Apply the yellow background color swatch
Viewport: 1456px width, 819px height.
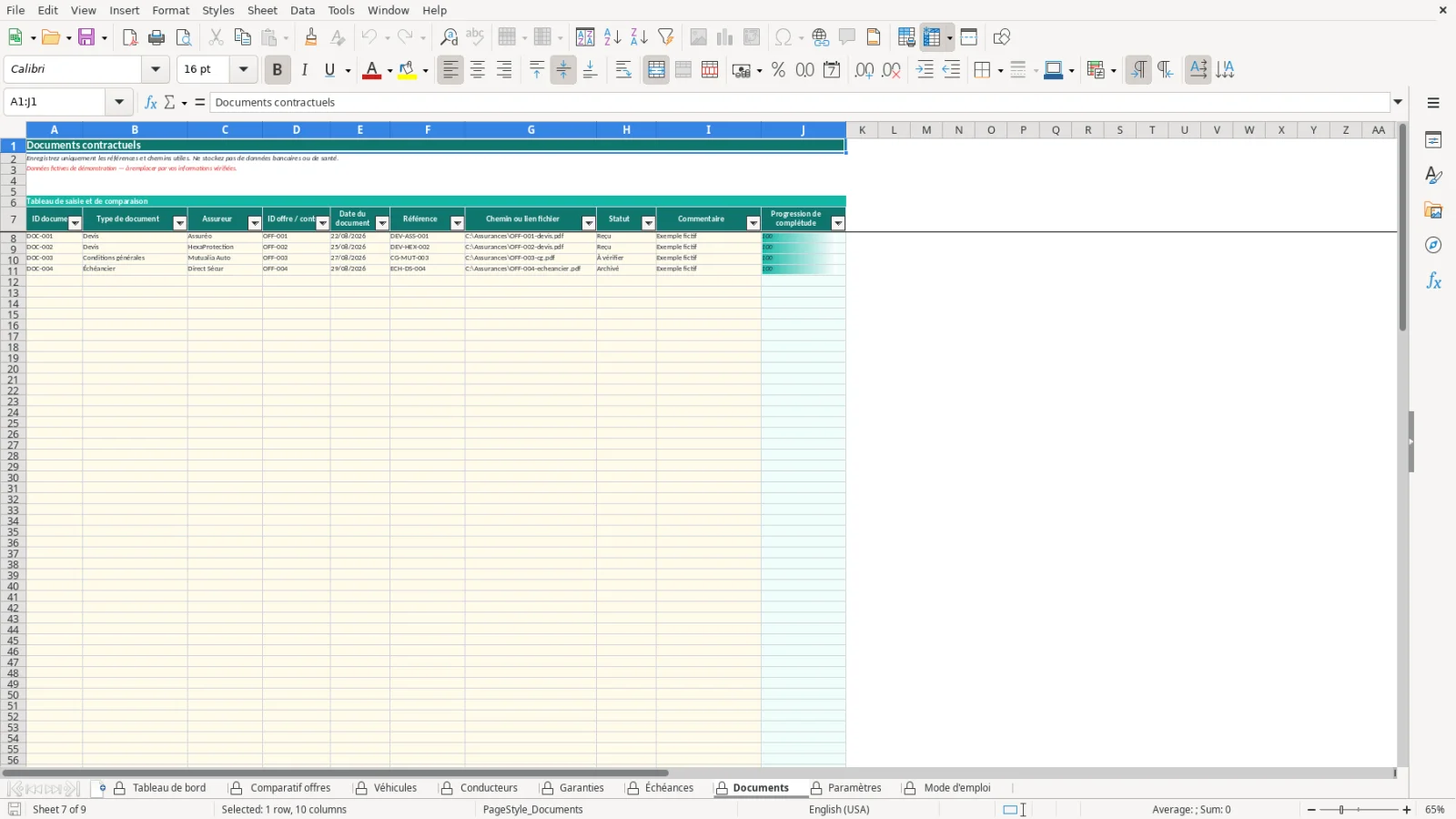(x=407, y=70)
